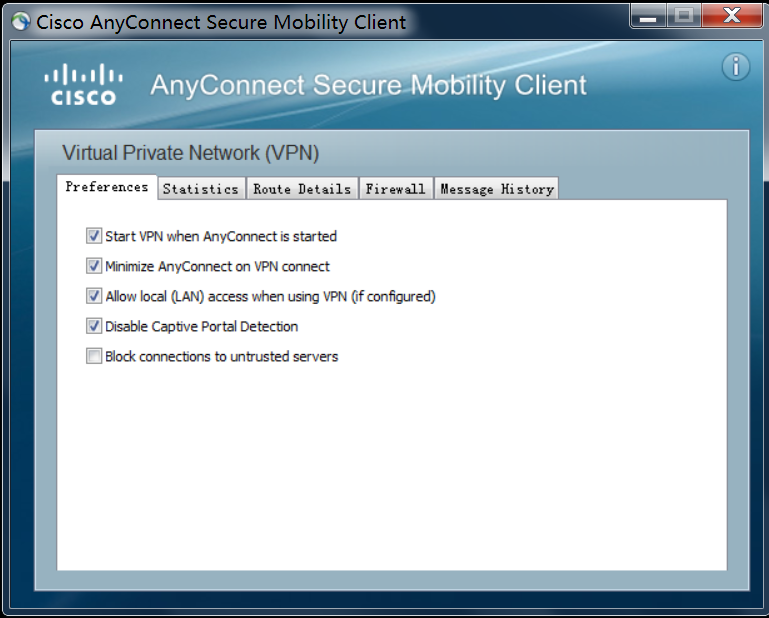Screen dimensions: 769x618
Task: Disable Allow local (LAN) access checkbox
Action: click(94, 296)
